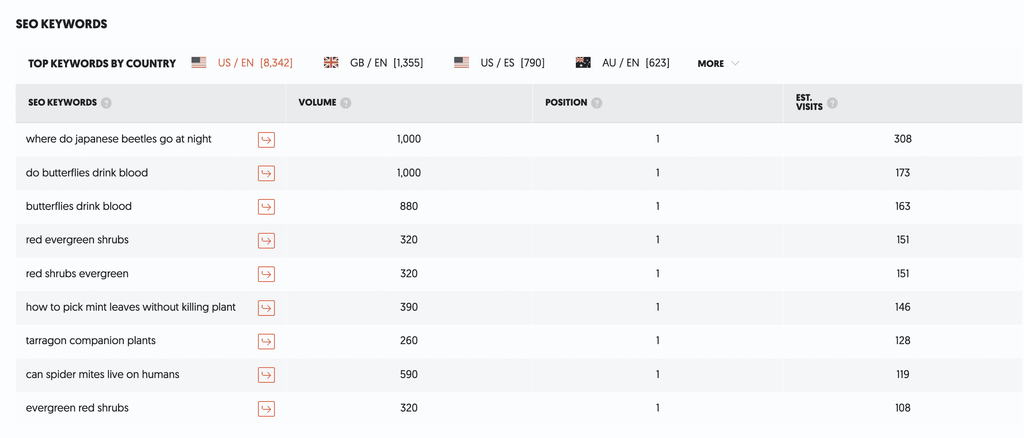Viewport: 1024px width, 438px height.
Task: Switch to US / ES keywords tab
Action: pyautogui.click(x=499, y=63)
